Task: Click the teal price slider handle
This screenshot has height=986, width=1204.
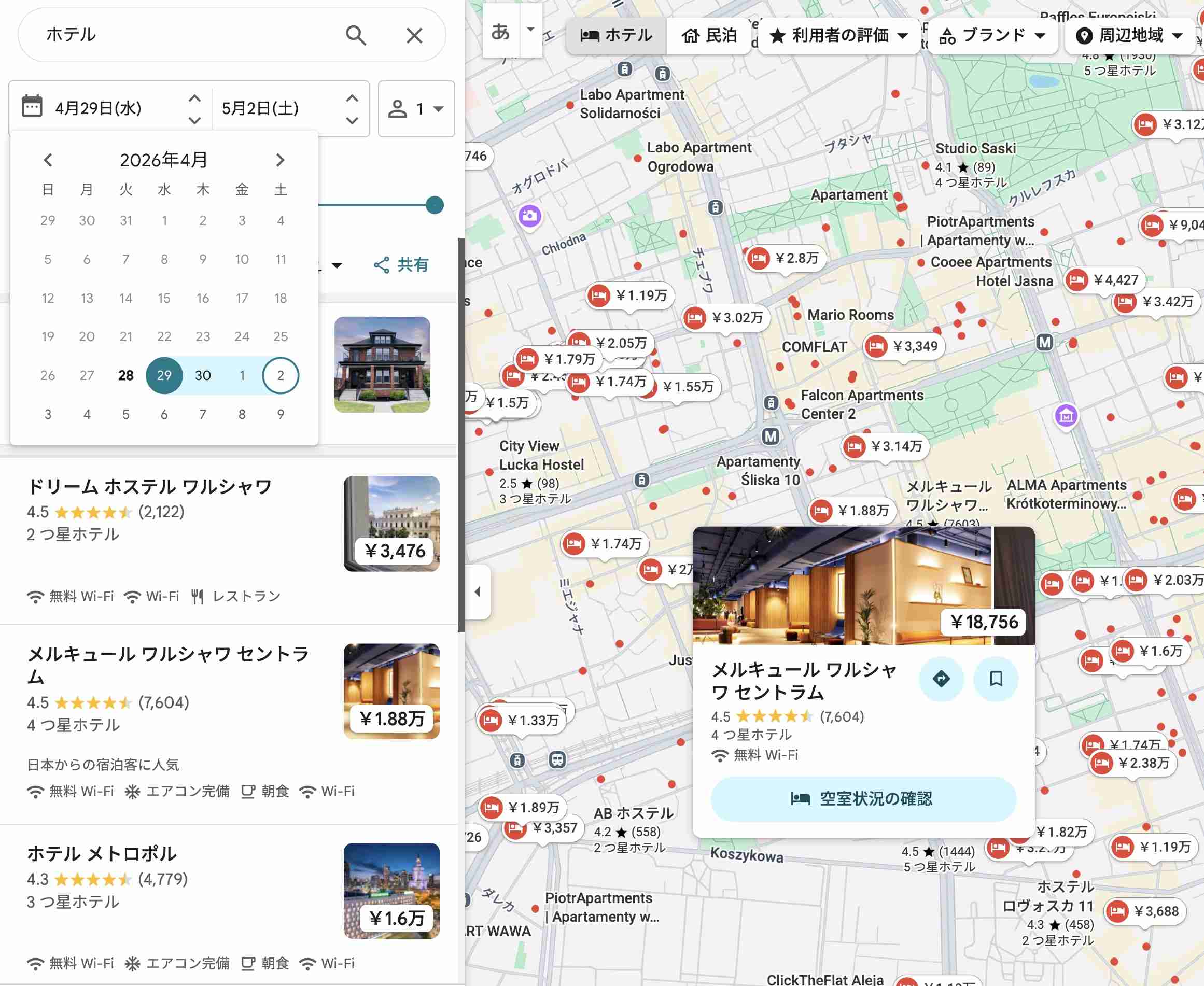Action: point(433,205)
